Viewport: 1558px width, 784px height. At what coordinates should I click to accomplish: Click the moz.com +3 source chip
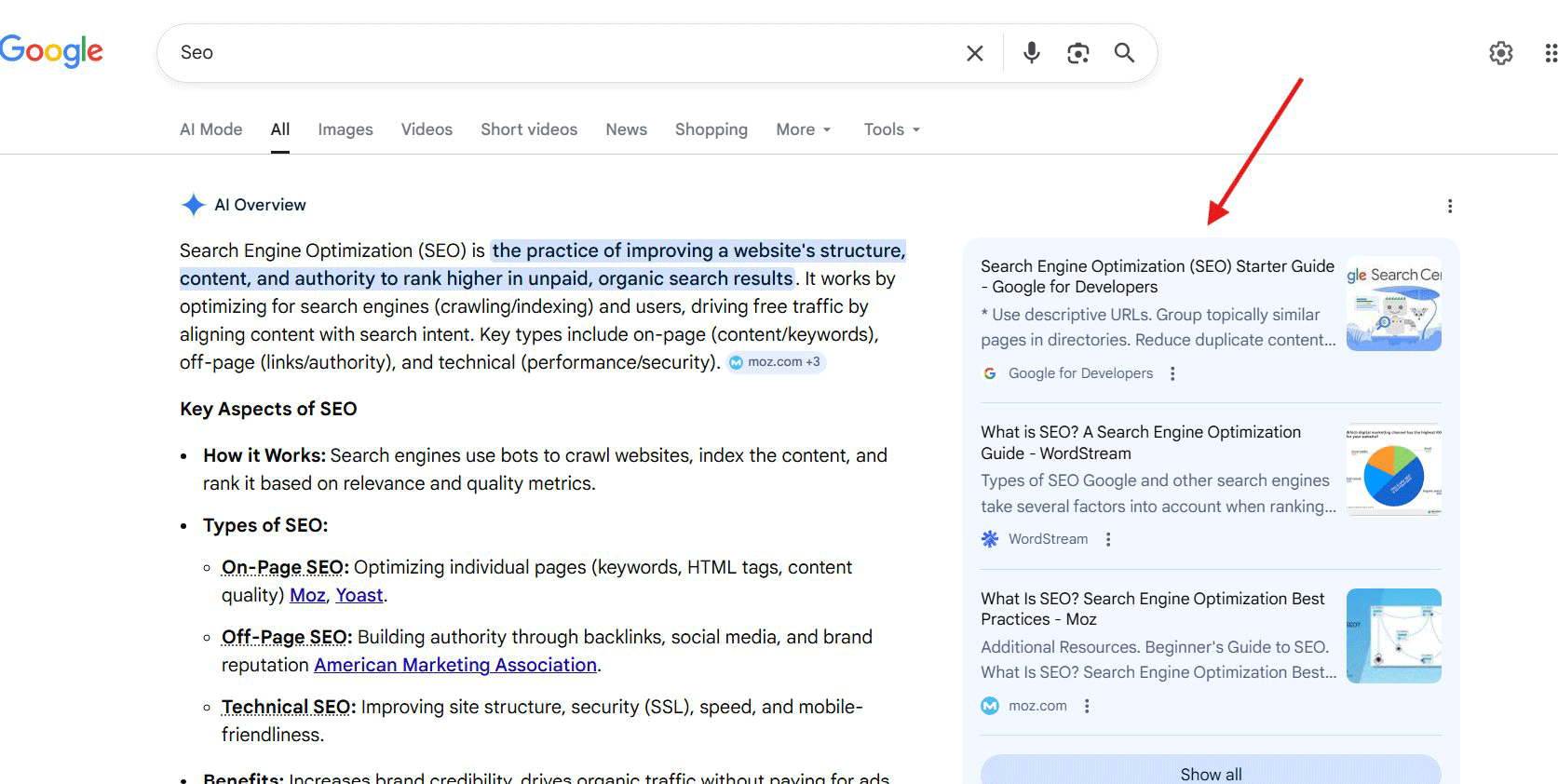[776, 362]
